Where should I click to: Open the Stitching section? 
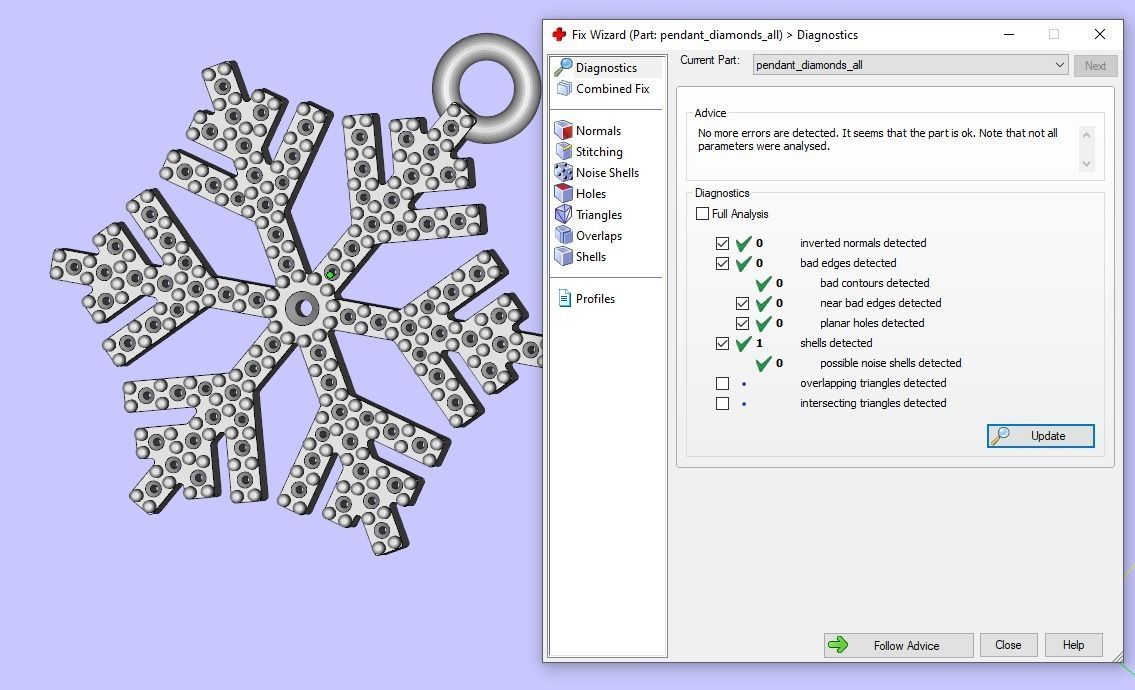(x=599, y=151)
